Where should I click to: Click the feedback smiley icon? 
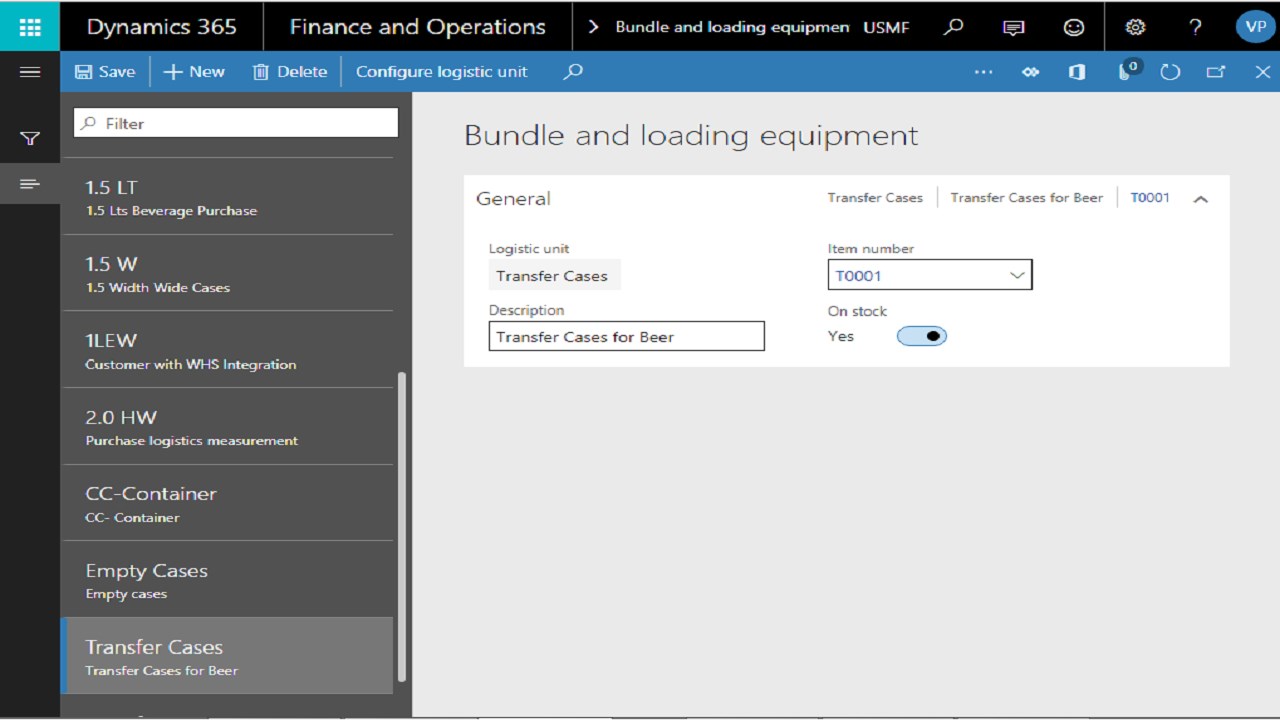(1074, 27)
